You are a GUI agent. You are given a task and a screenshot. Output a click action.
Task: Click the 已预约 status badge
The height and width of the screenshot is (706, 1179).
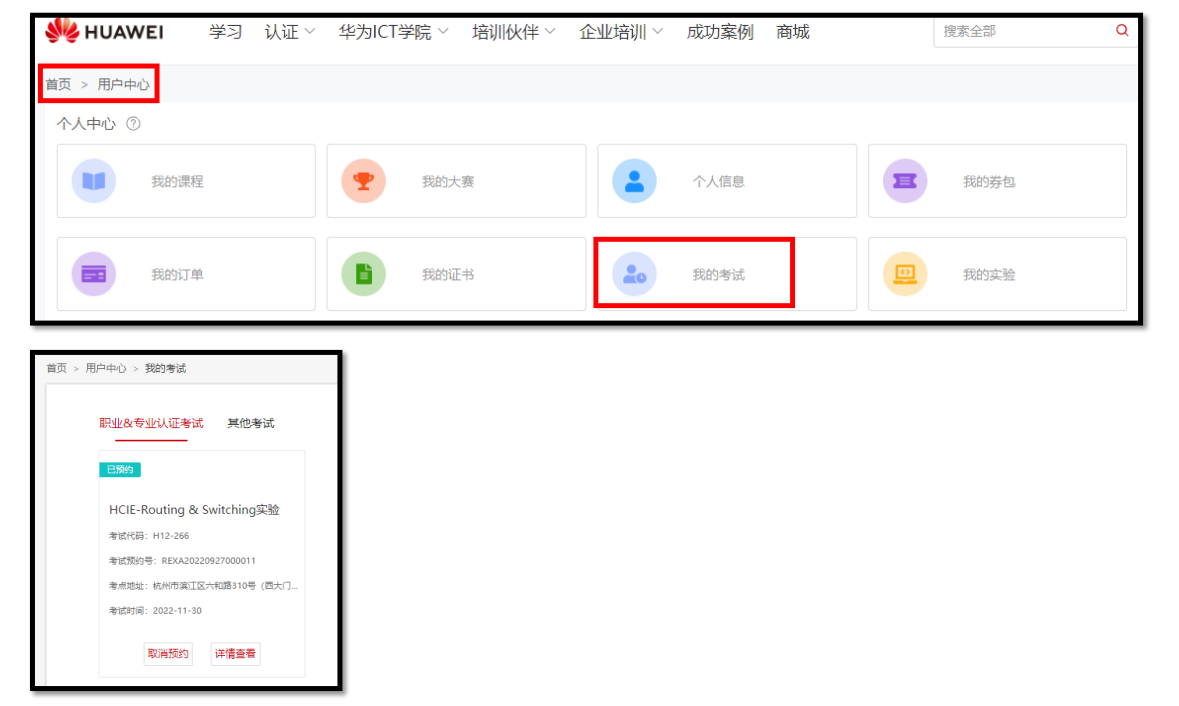[120, 470]
